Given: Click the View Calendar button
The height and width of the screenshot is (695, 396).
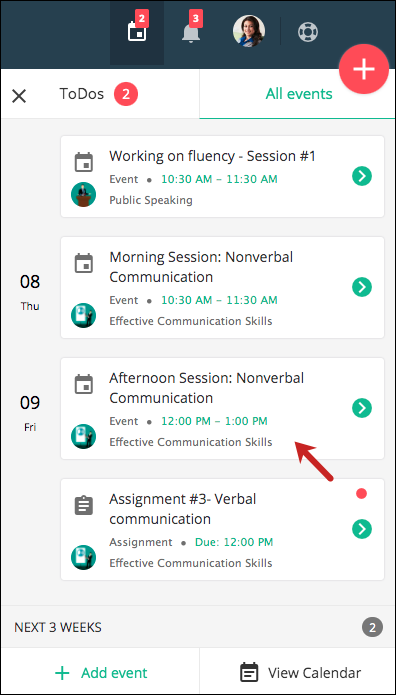Looking at the screenshot, I should (300, 673).
